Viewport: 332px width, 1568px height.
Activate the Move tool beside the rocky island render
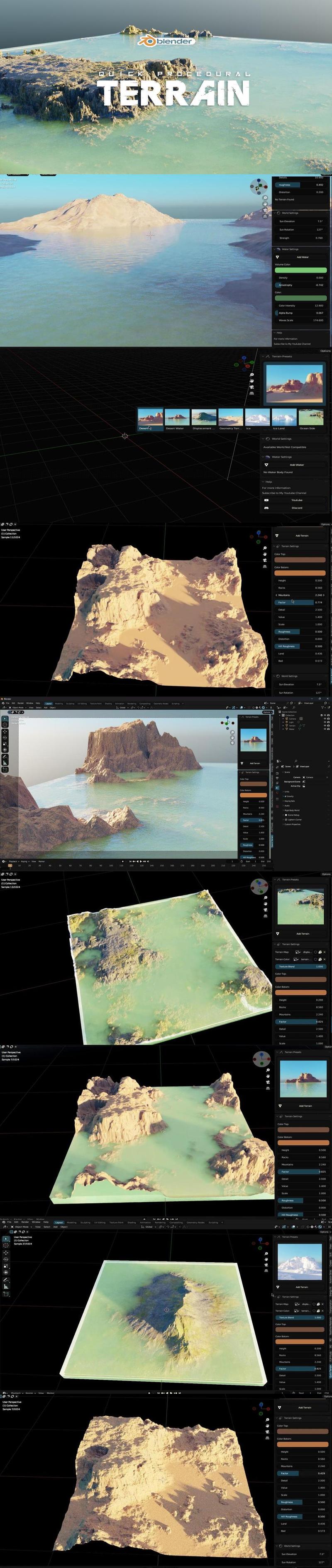(4, 731)
